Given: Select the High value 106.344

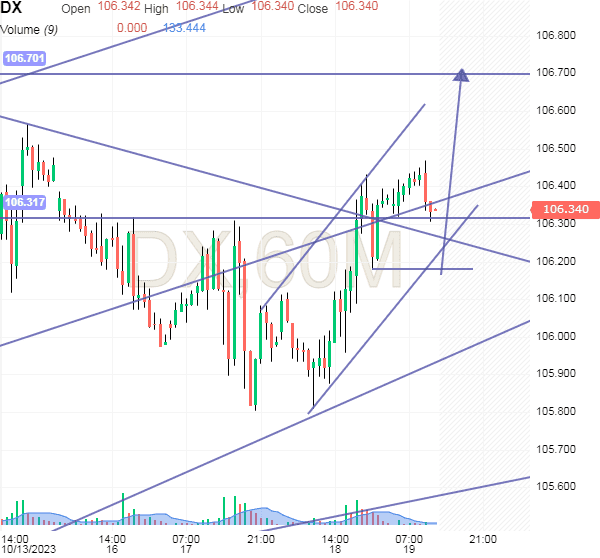Looking at the screenshot, I should [x=197, y=6].
